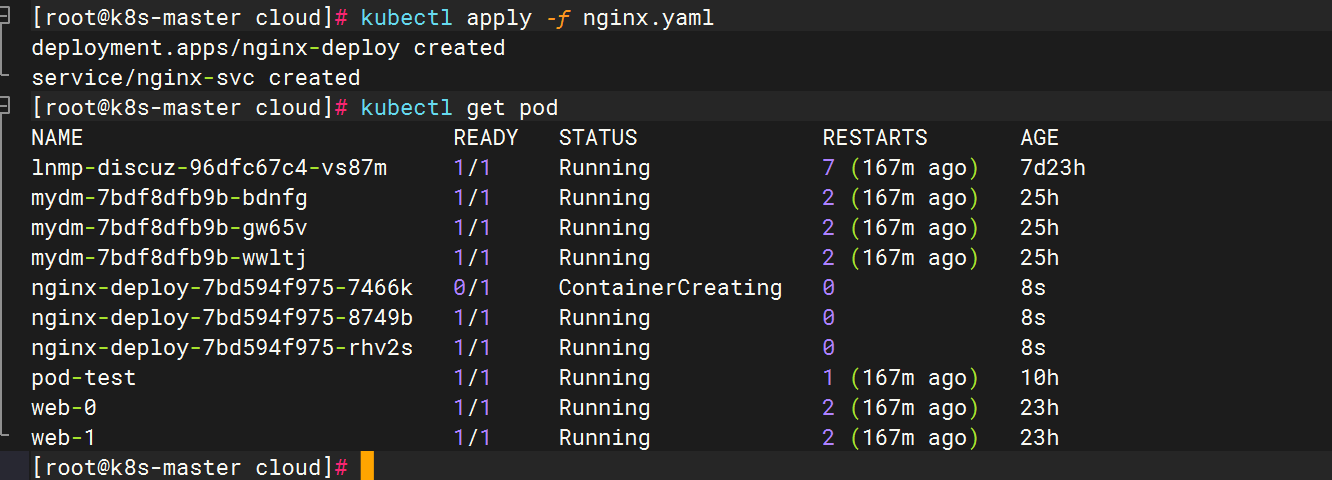Image resolution: width=1332 pixels, height=480 pixels.
Task: Click the 0/1 ready value
Action: click(x=472, y=288)
